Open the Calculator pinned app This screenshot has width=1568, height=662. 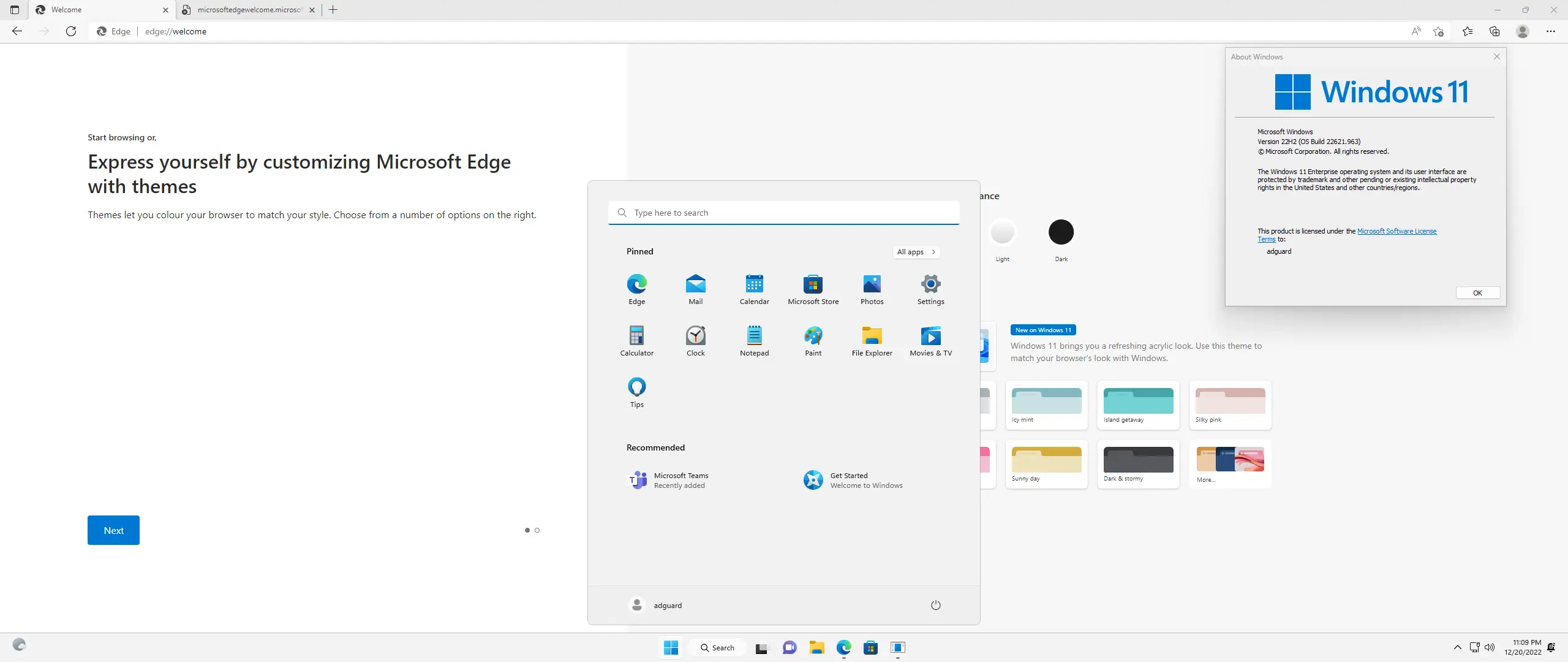click(x=636, y=337)
